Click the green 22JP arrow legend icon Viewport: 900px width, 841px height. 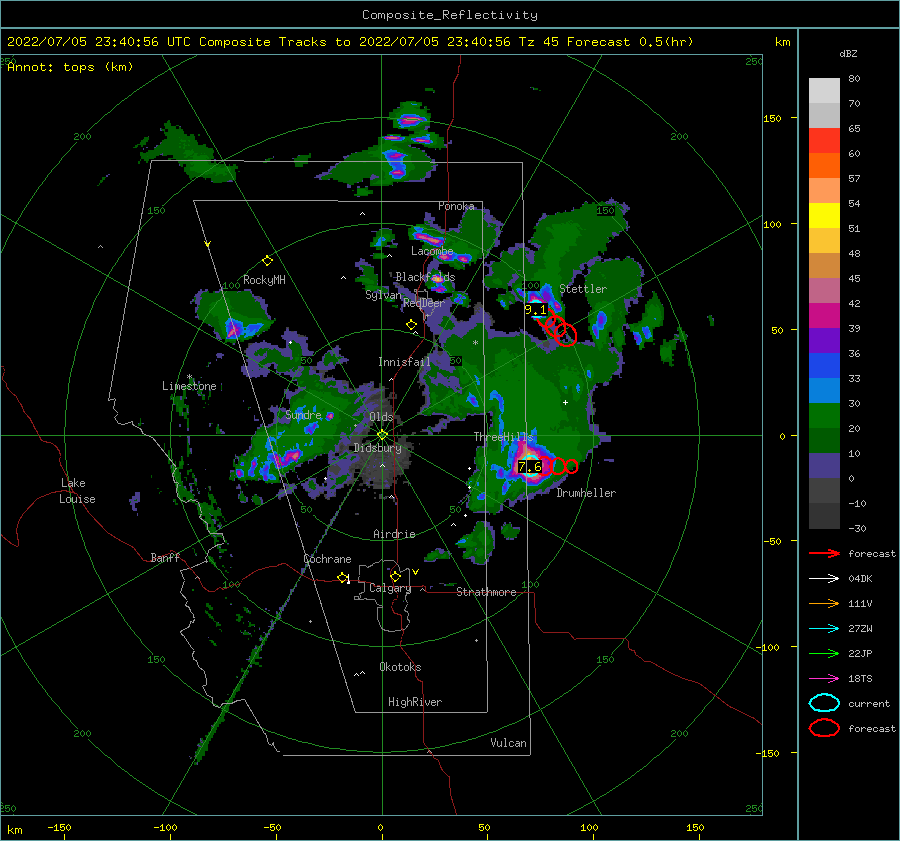point(824,653)
